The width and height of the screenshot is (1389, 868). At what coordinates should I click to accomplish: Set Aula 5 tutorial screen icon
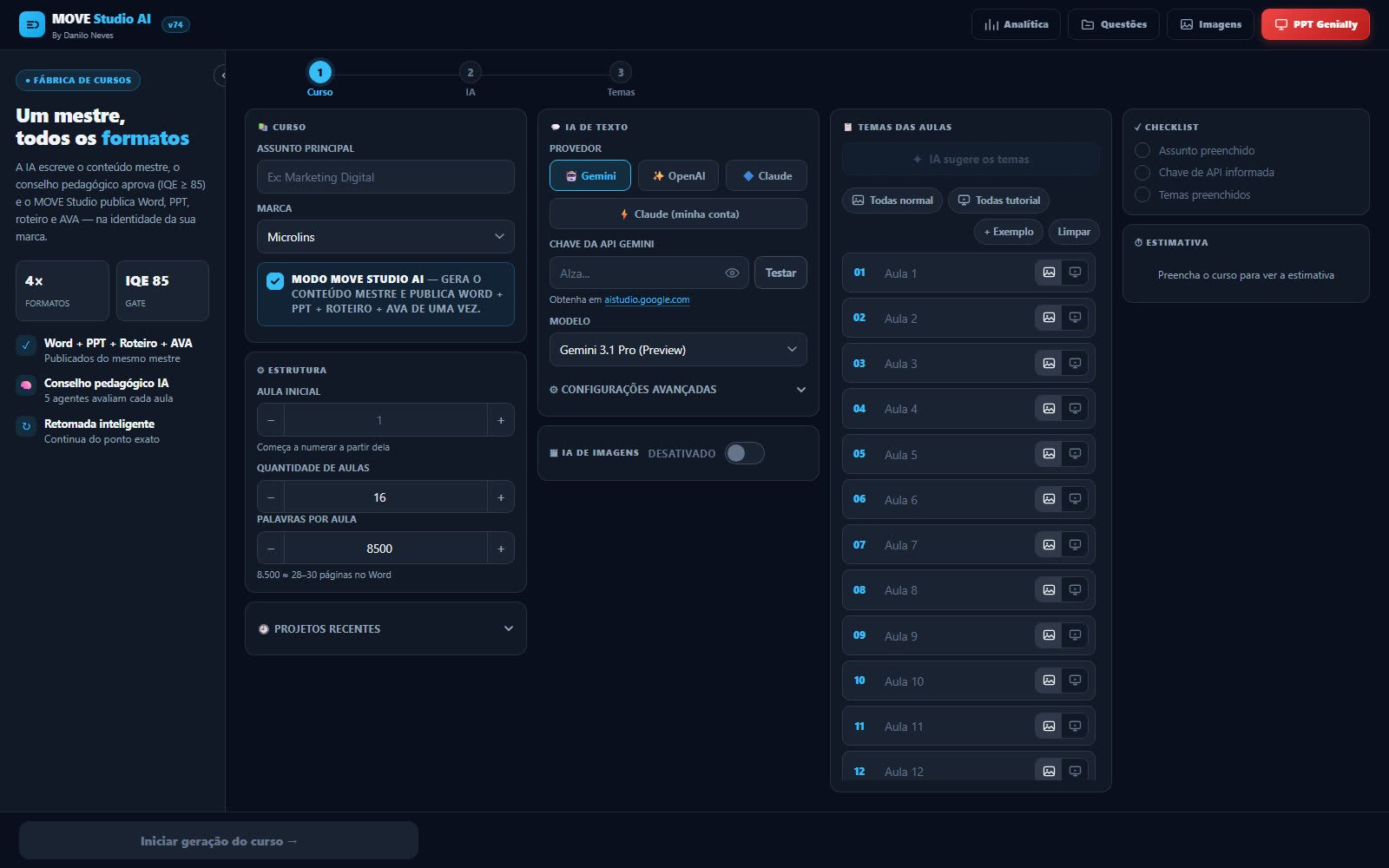tap(1075, 454)
